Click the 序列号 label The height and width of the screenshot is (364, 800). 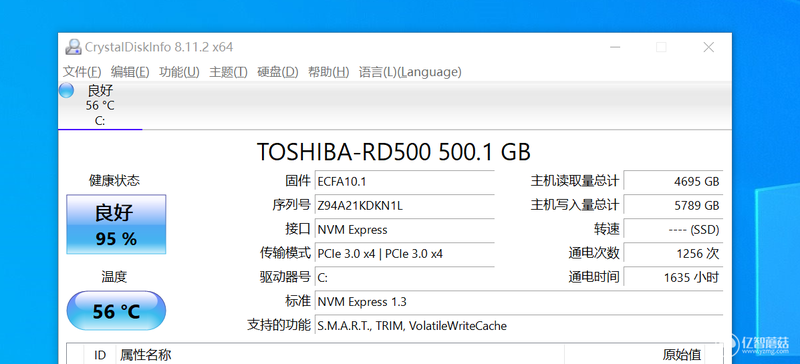(x=291, y=205)
